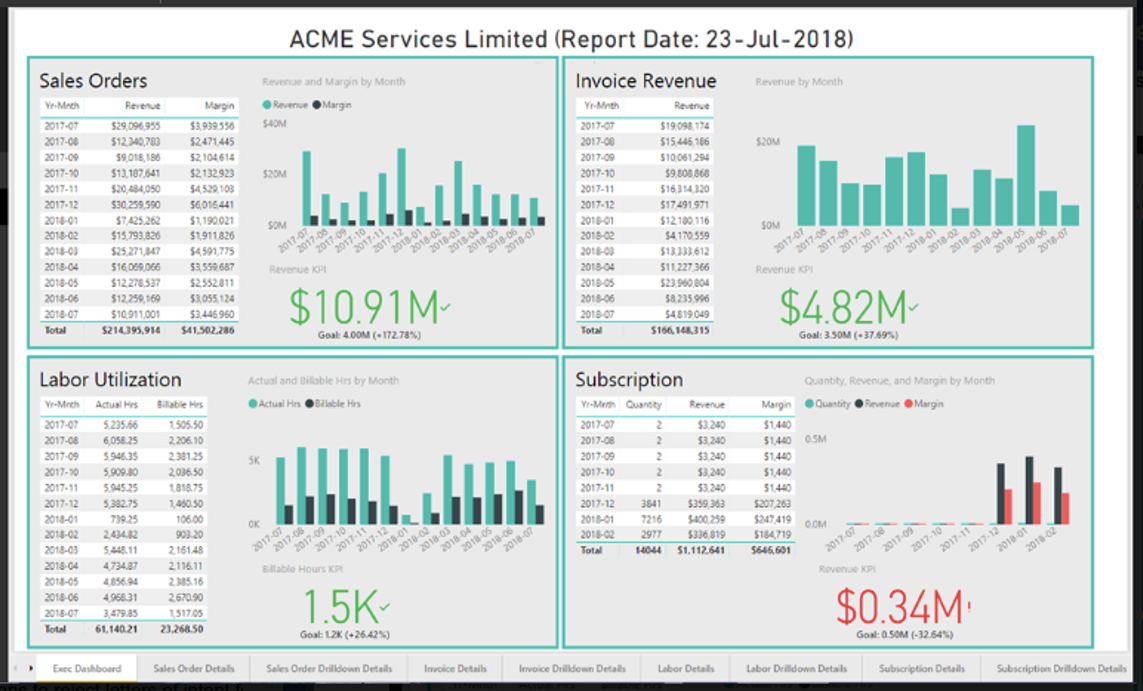Open the Exec Dashboard tab
1143x691 pixels.
[x=87, y=668]
